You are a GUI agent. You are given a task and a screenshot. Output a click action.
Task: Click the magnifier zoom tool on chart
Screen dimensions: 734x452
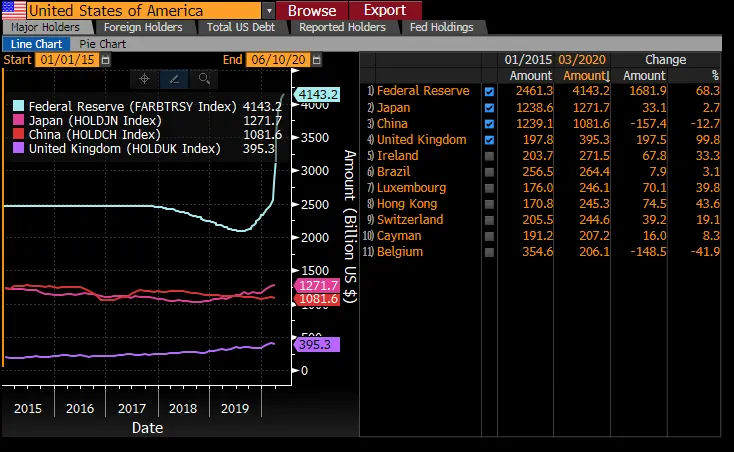point(204,78)
